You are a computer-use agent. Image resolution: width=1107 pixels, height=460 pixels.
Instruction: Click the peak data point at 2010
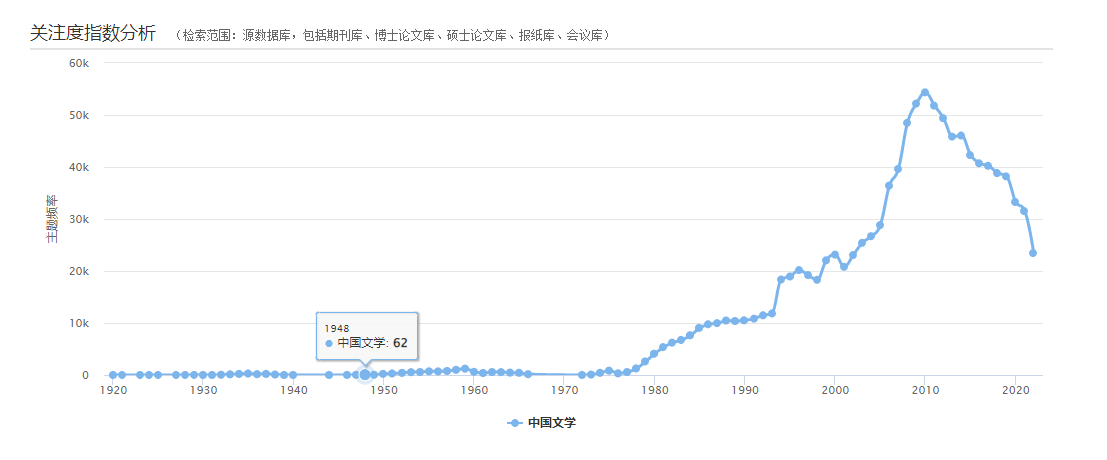coord(925,92)
